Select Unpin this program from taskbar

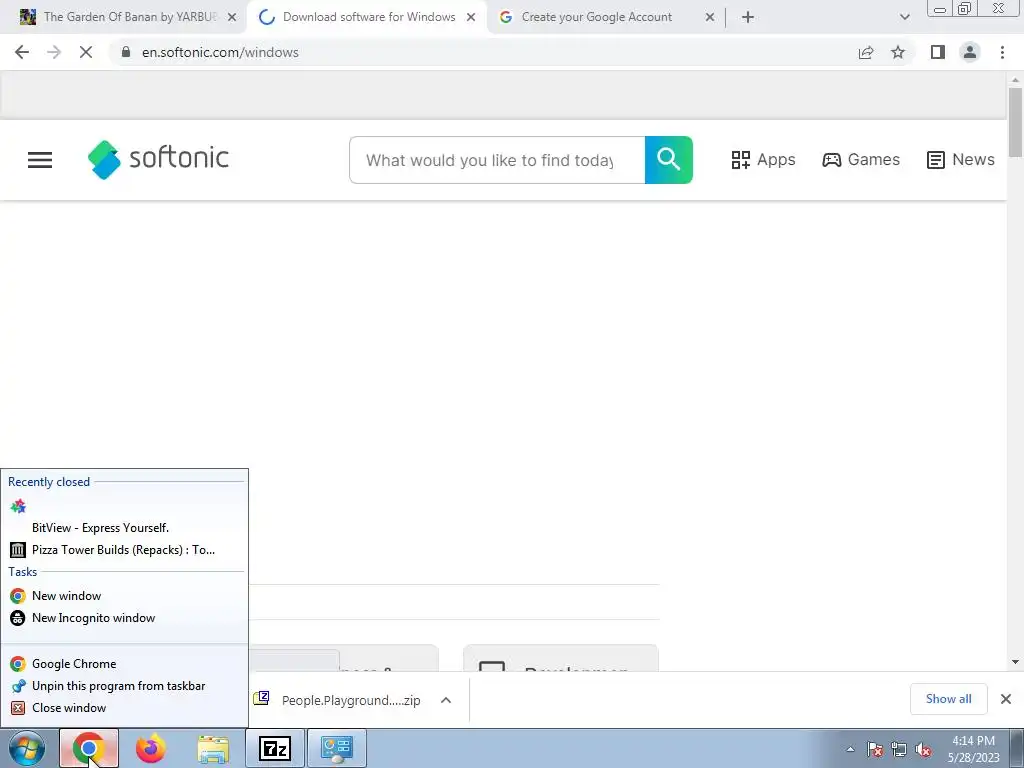tap(124, 686)
